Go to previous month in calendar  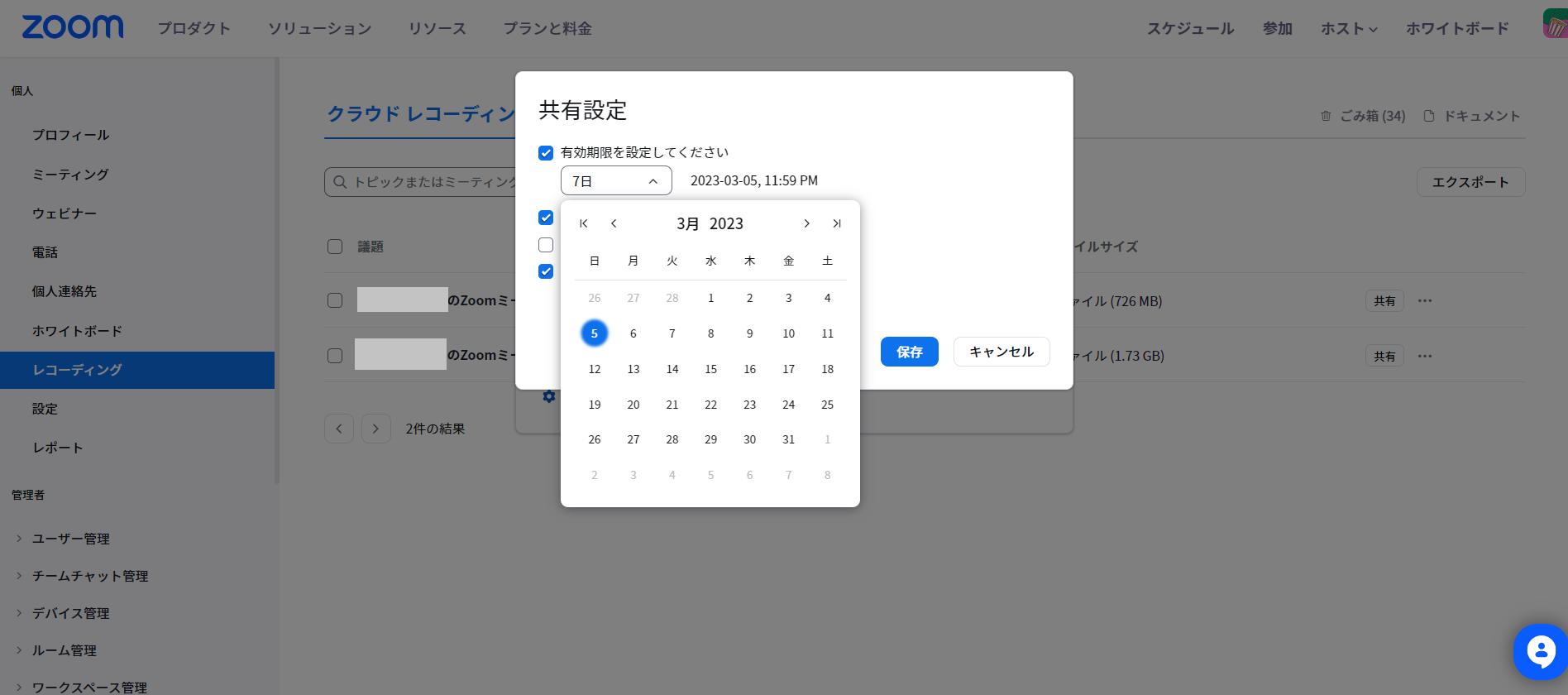click(614, 223)
